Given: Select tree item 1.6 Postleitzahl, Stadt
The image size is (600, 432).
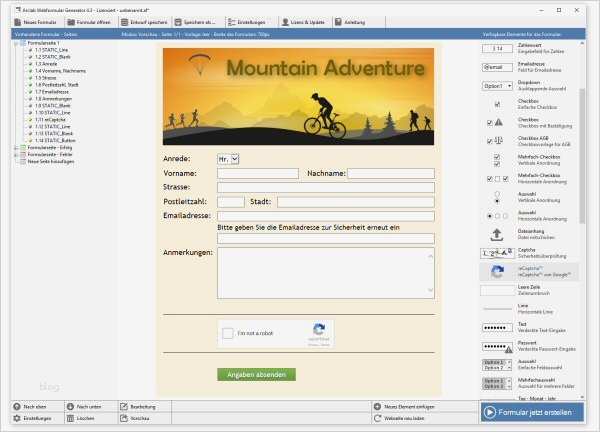Looking at the screenshot, I should tap(56, 85).
